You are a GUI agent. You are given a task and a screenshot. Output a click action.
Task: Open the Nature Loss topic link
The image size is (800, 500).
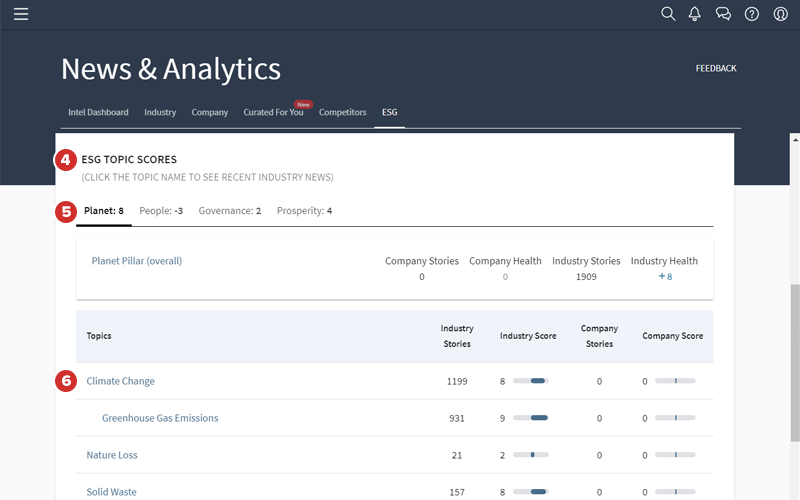112,455
